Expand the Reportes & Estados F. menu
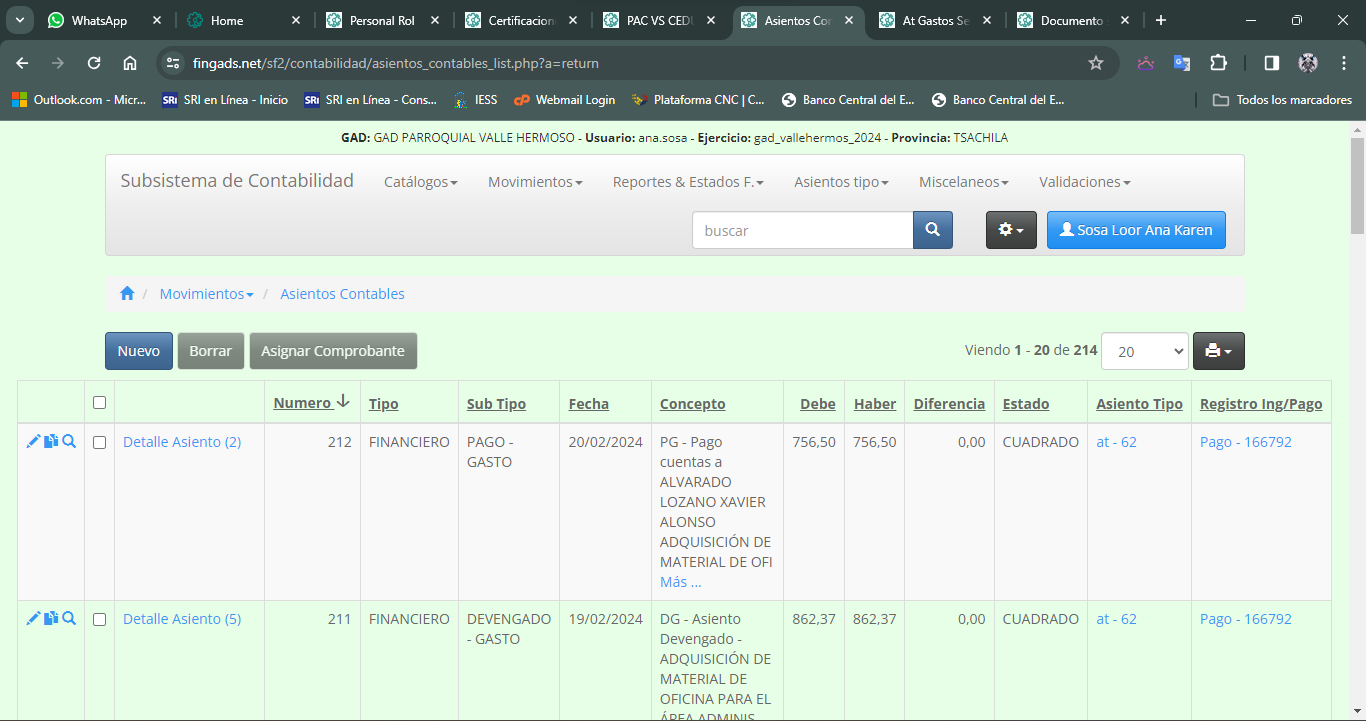Screen dimensions: 1366x721 click(x=688, y=182)
